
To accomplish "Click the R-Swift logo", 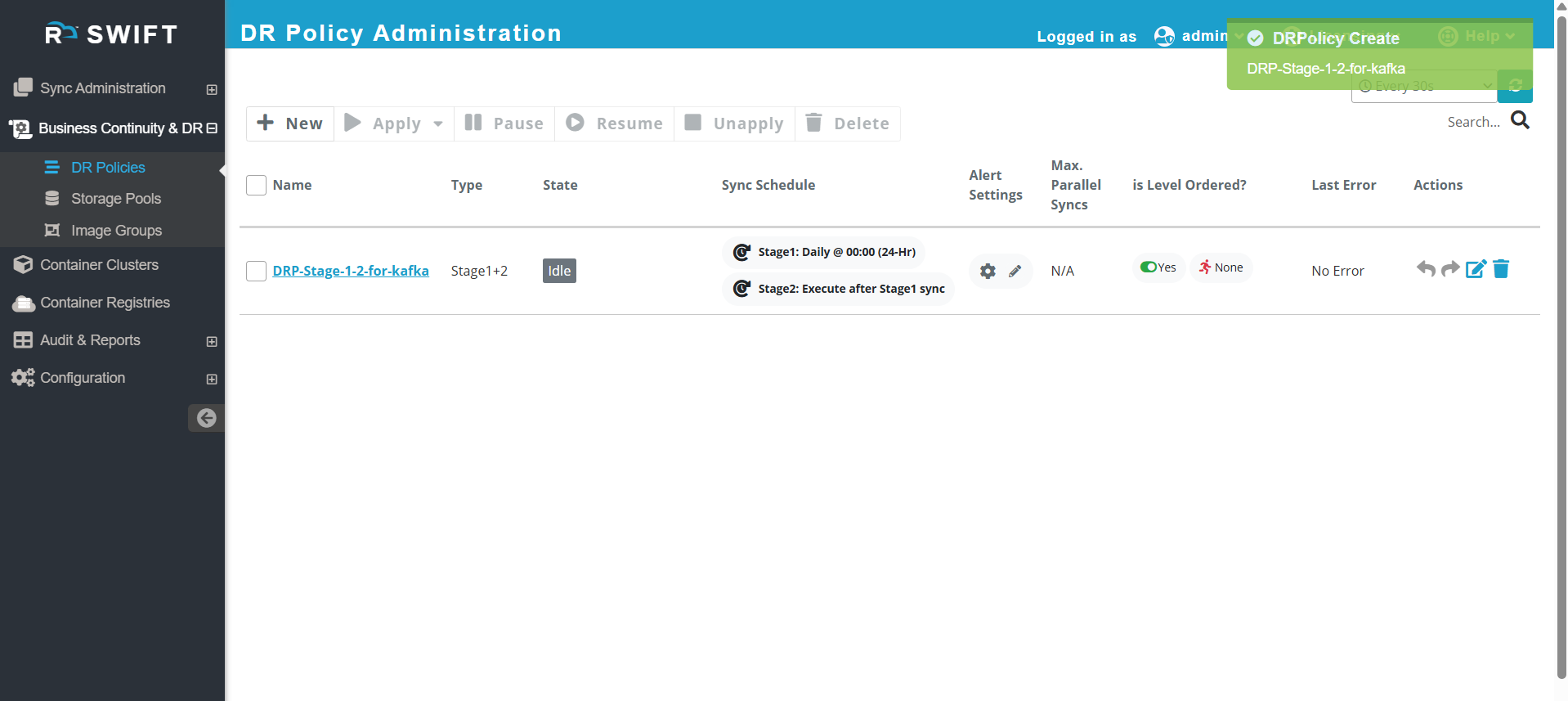I will point(111,34).
